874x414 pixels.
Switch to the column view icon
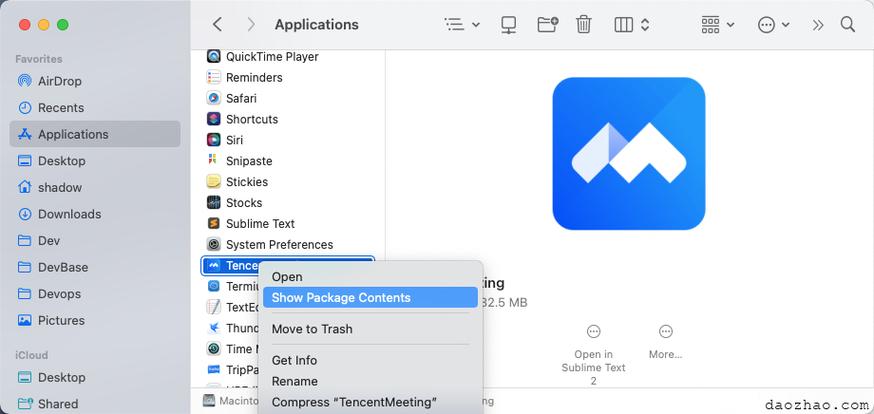[x=623, y=25]
